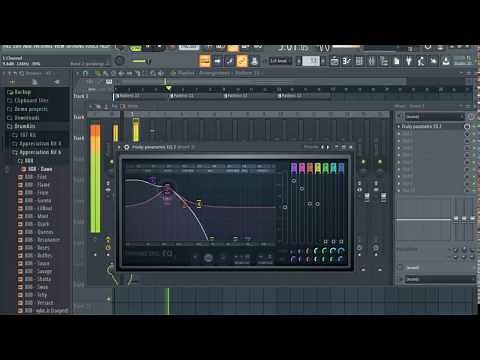Select previous preset arrow in EQ title bar

point(322,147)
